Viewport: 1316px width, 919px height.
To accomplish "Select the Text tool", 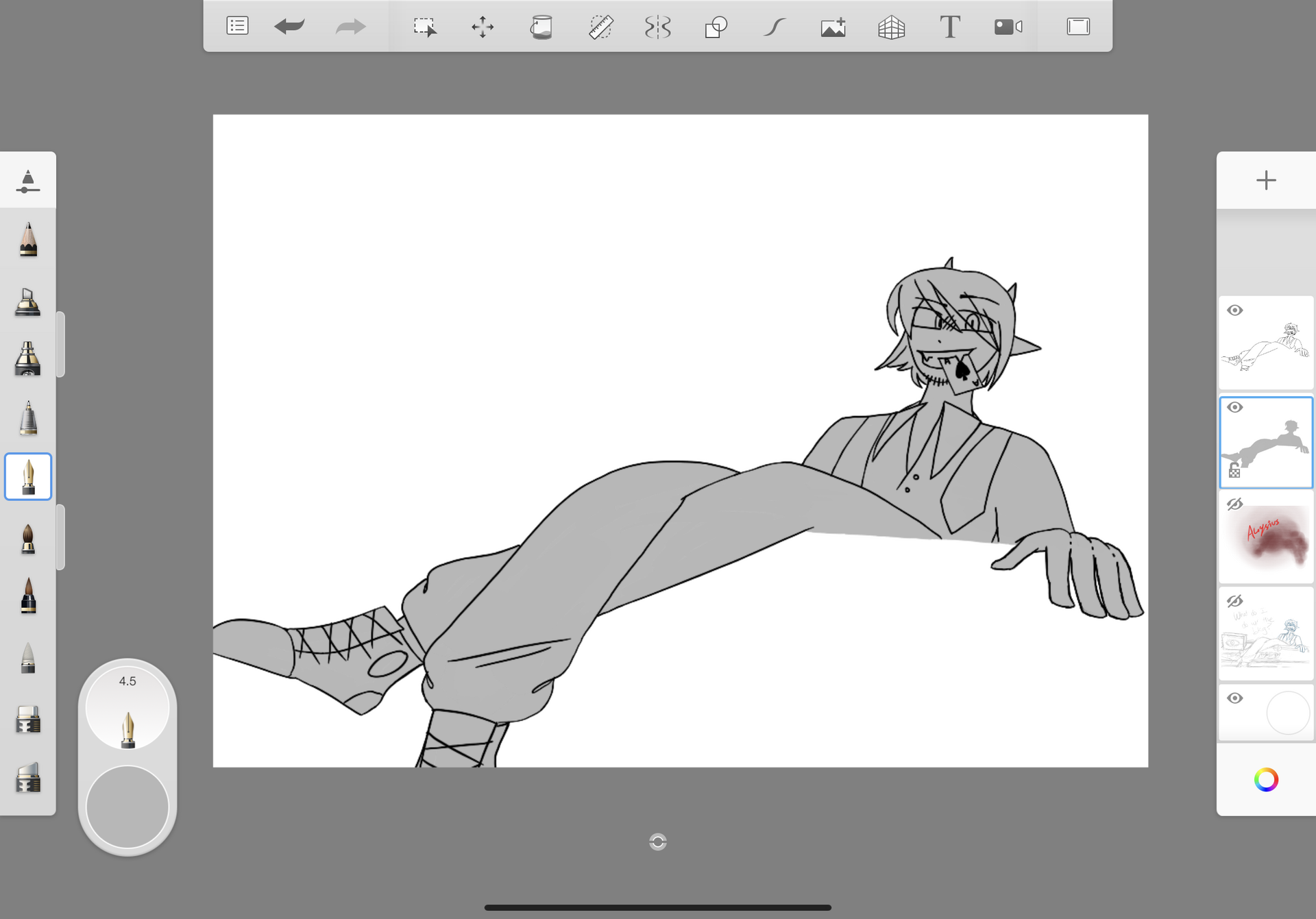I will (x=950, y=27).
